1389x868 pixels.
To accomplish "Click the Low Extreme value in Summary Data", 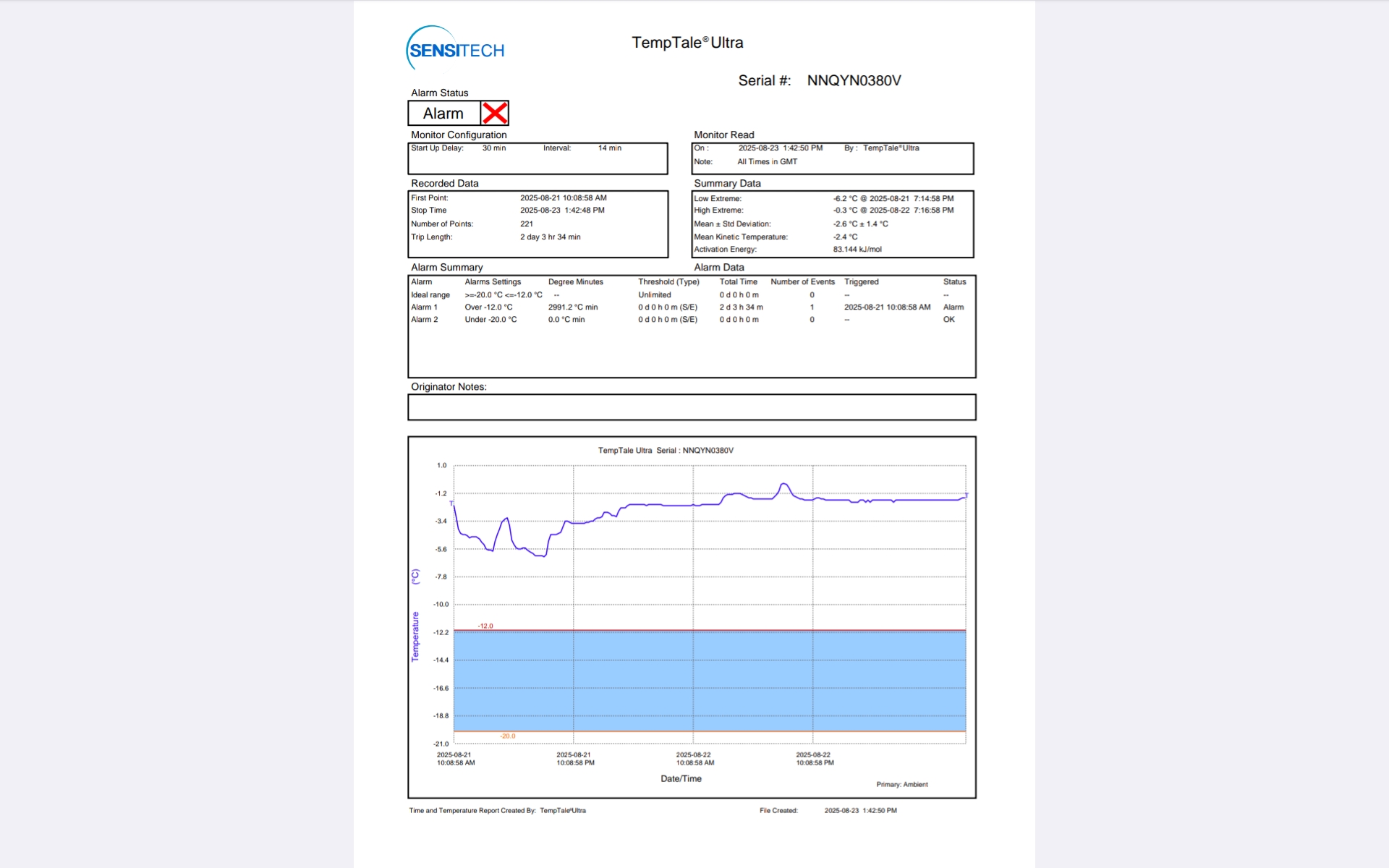I will pos(893,198).
